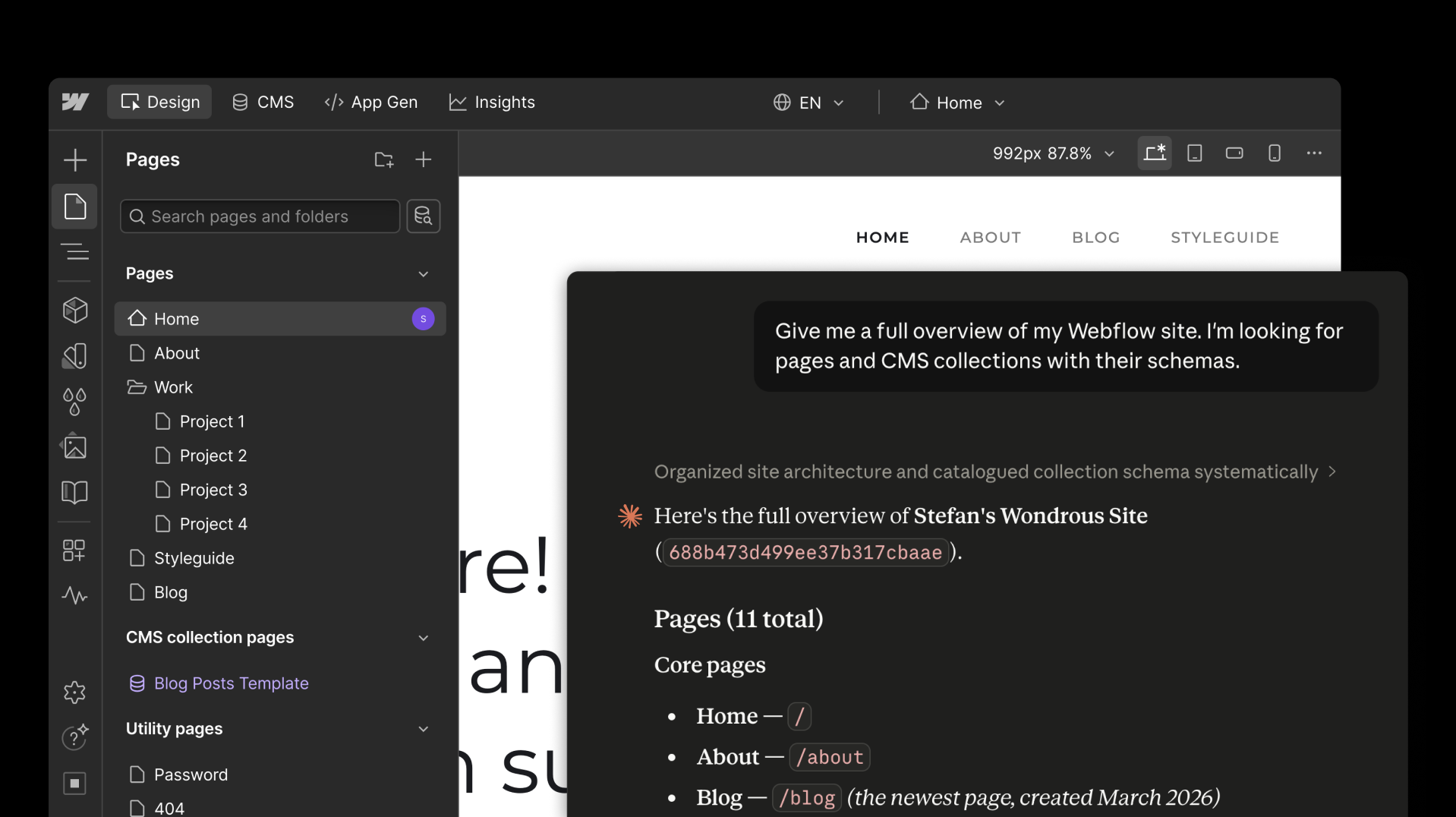Click the purple S avatar on Home

coord(424,319)
